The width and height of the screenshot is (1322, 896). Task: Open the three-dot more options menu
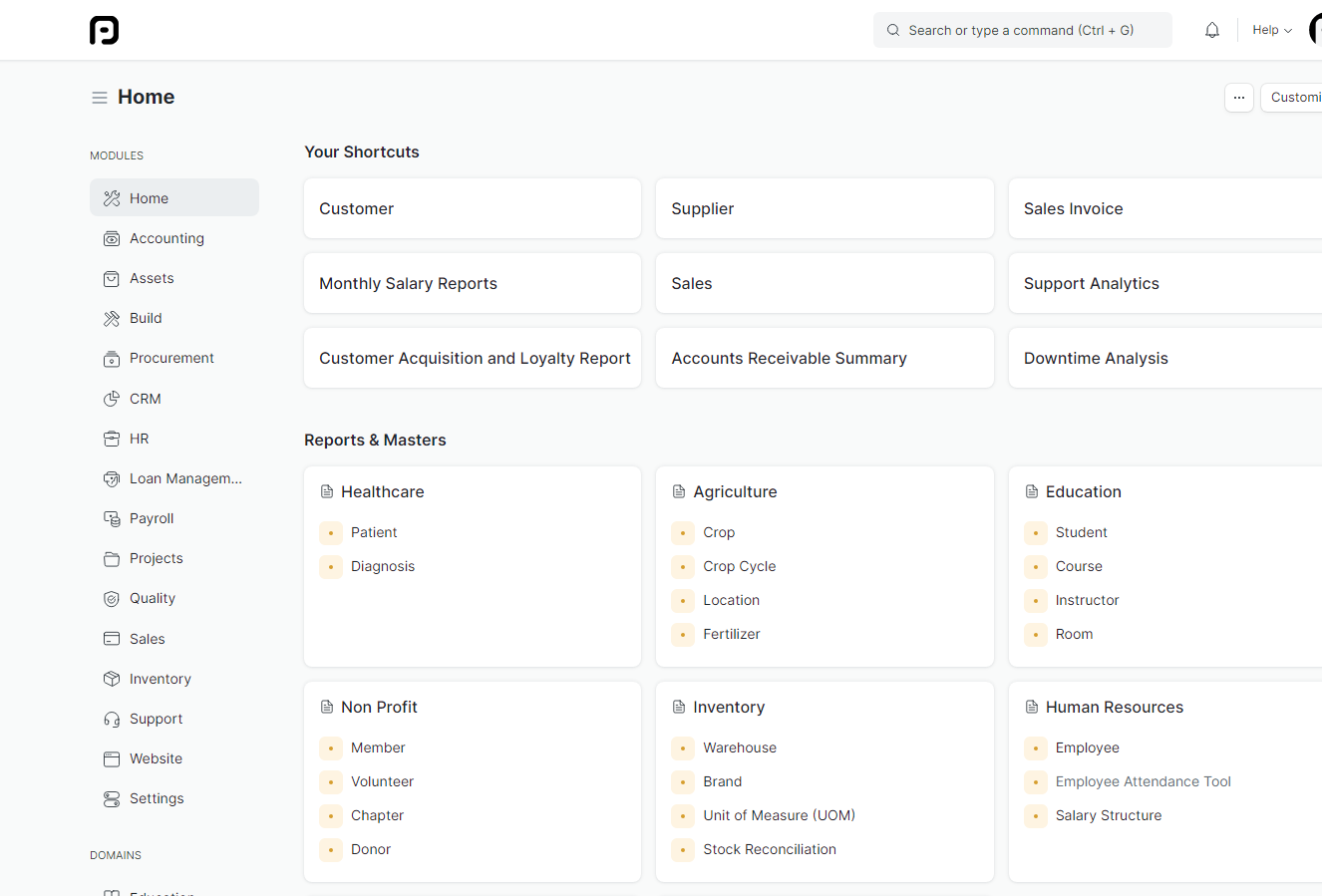click(x=1238, y=98)
